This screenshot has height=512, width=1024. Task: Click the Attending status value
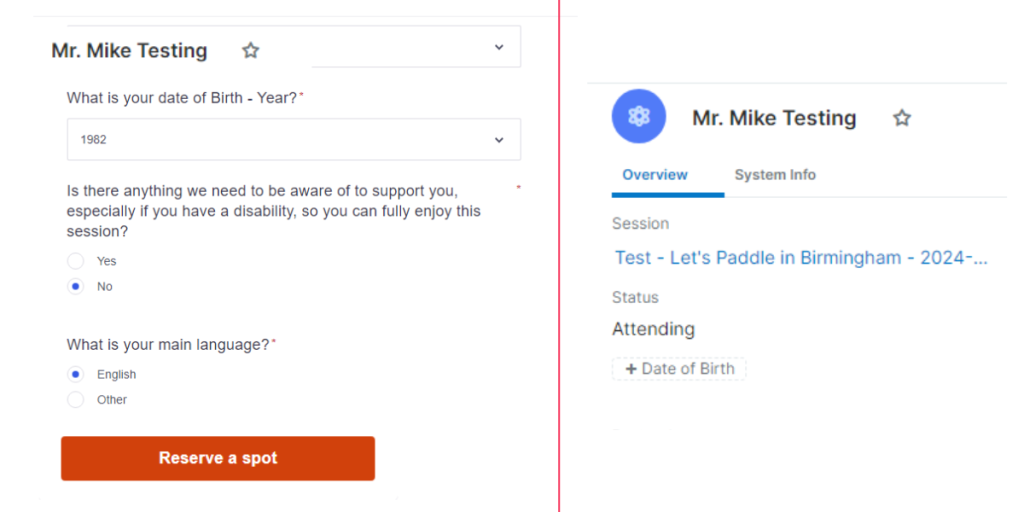(653, 329)
